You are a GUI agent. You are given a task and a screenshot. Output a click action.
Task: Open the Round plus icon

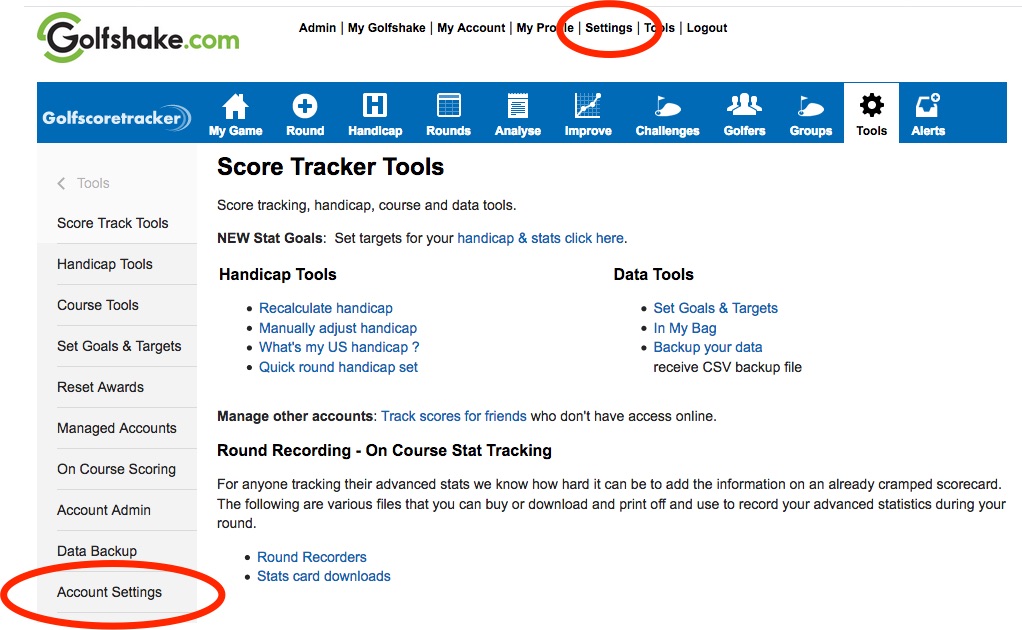coord(305,106)
